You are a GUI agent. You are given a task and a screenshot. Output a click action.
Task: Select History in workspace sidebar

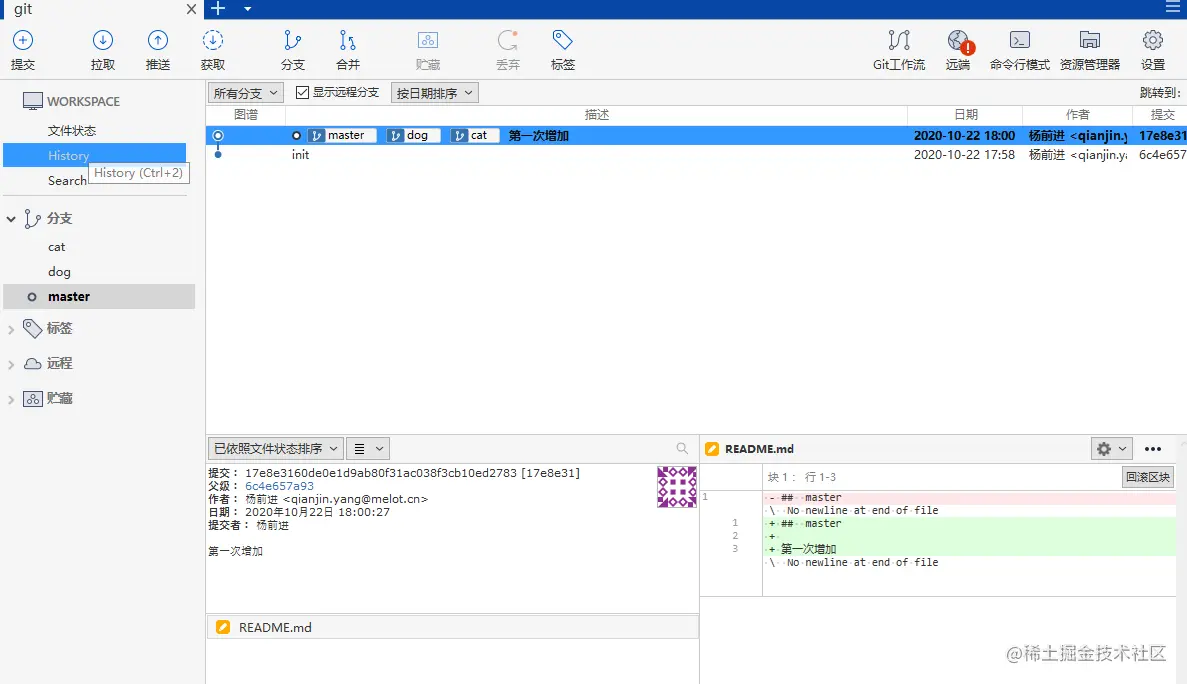pyautogui.click(x=95, y=155)
